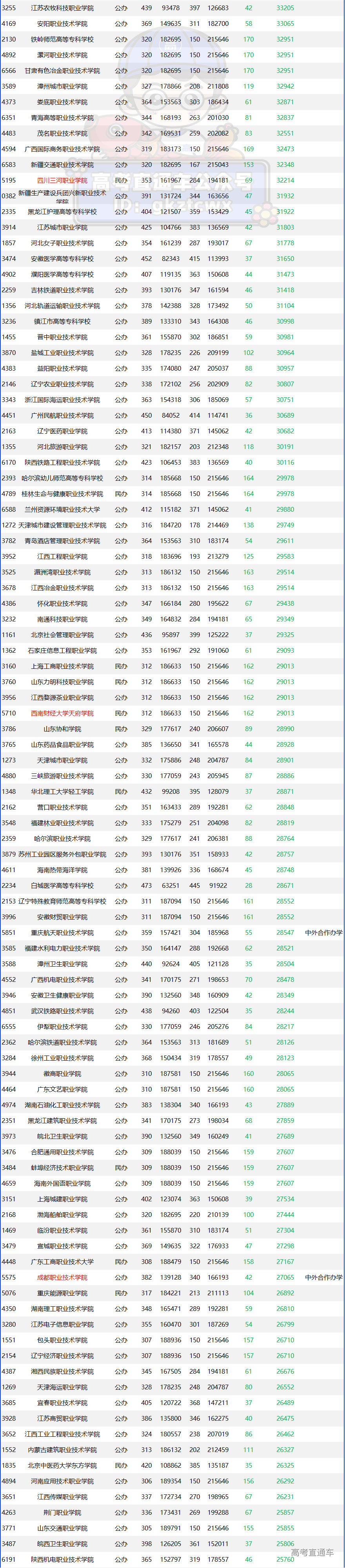Screen dimensions: 345x1568
Task: Click 湄洲湾职业技术学院 entry
Action: tap(62, 572)
